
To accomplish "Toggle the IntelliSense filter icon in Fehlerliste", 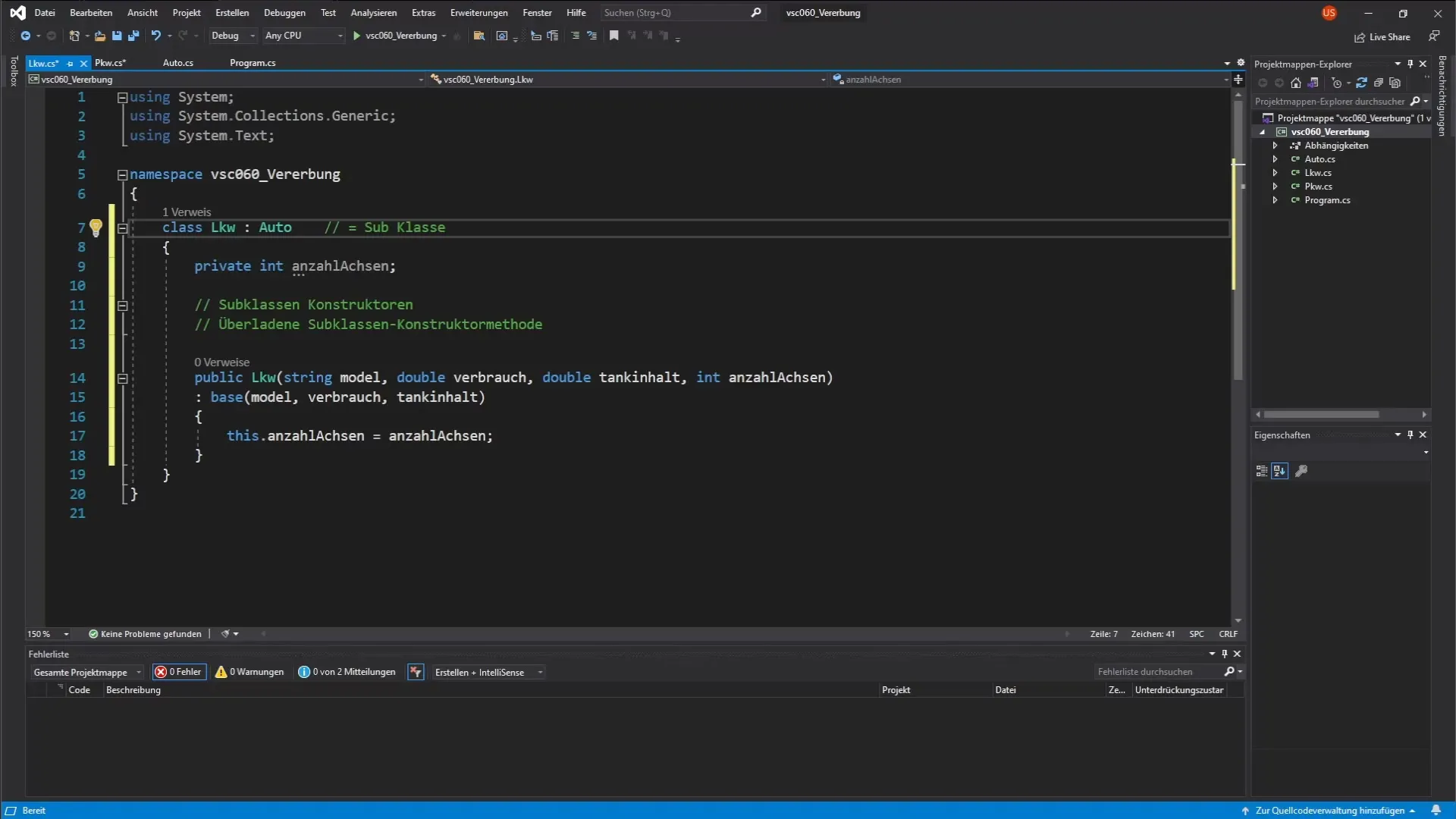I will click(416, 672).
